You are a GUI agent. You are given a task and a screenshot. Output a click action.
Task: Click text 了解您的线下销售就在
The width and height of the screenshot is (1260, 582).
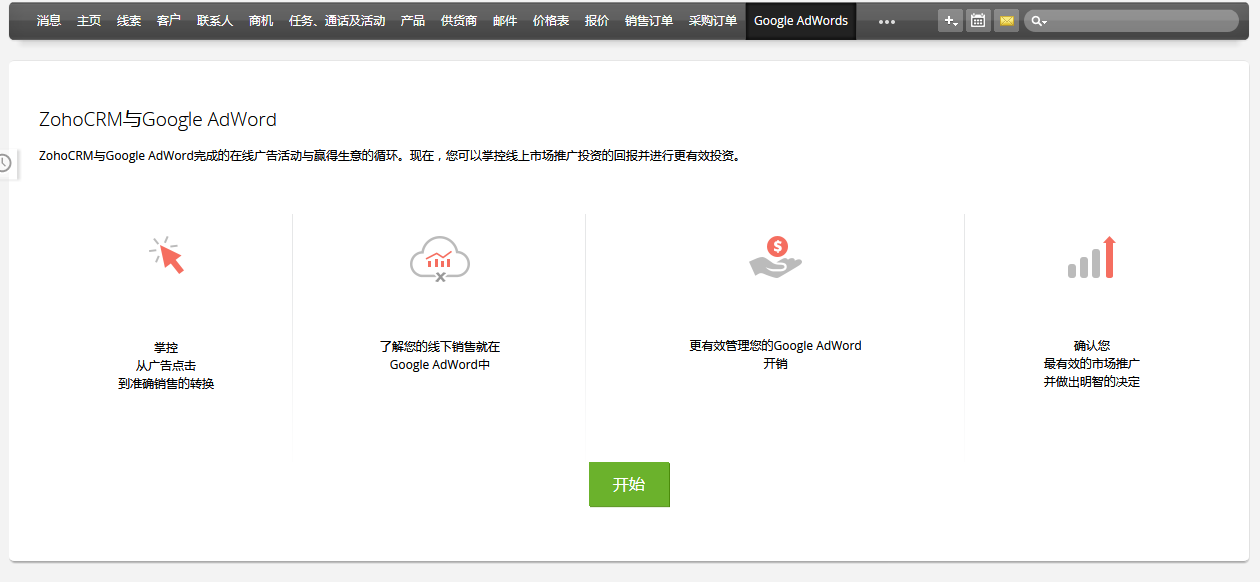[439, 346]
